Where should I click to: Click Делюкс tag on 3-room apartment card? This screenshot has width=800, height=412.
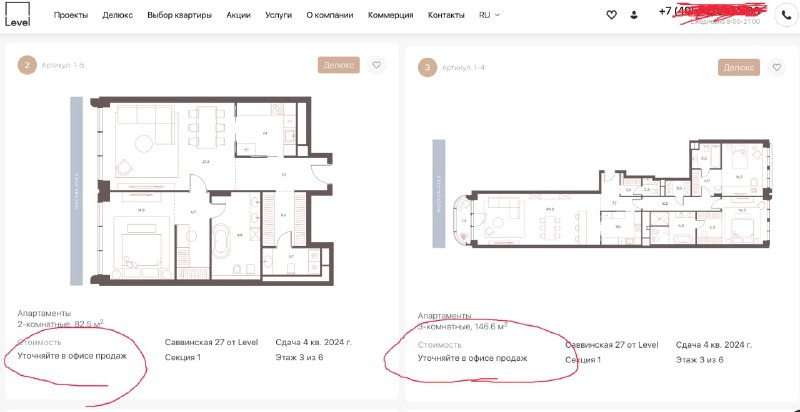(739, 67)
